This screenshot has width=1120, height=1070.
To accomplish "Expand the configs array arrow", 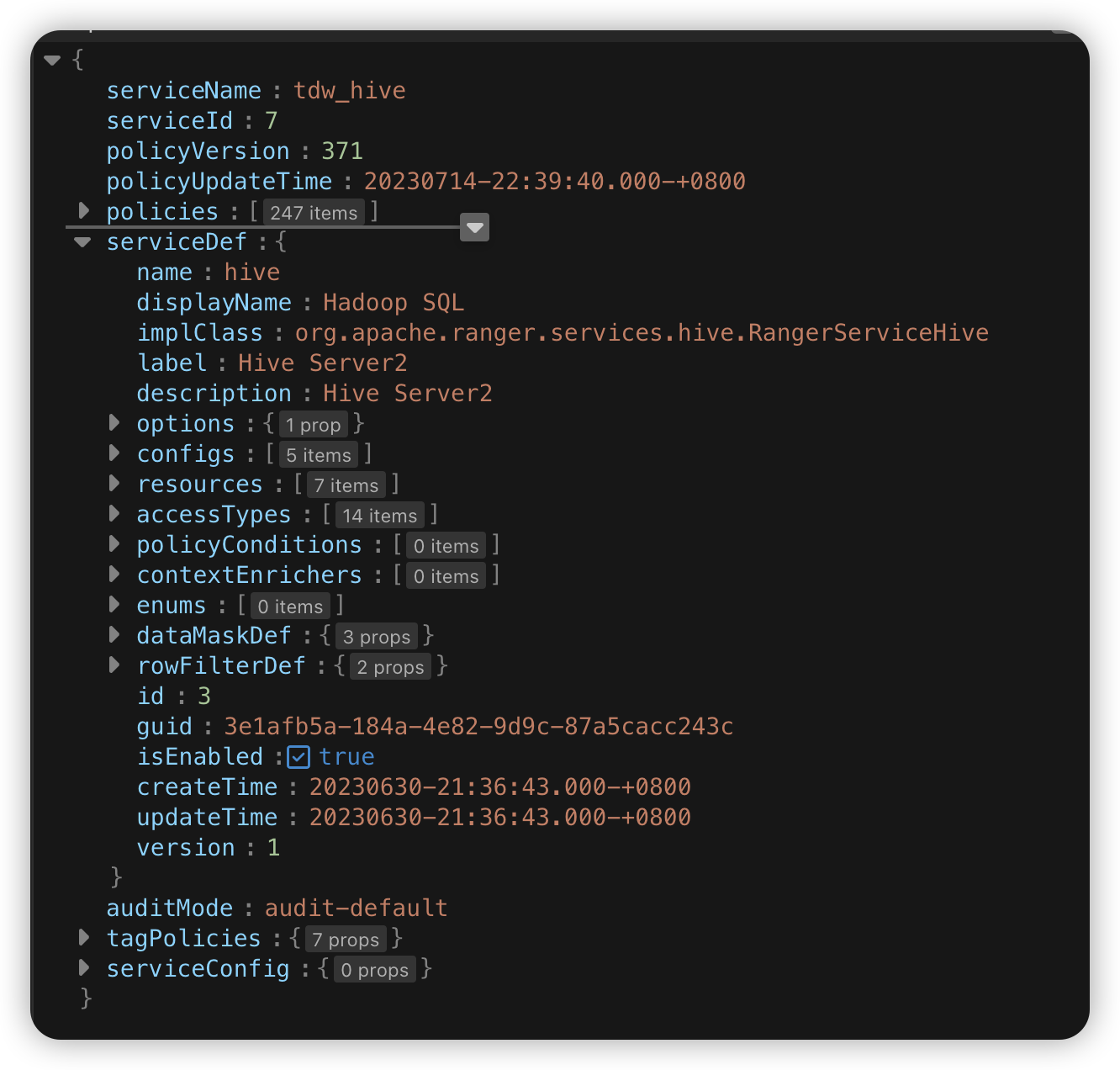I will (114, 453).
